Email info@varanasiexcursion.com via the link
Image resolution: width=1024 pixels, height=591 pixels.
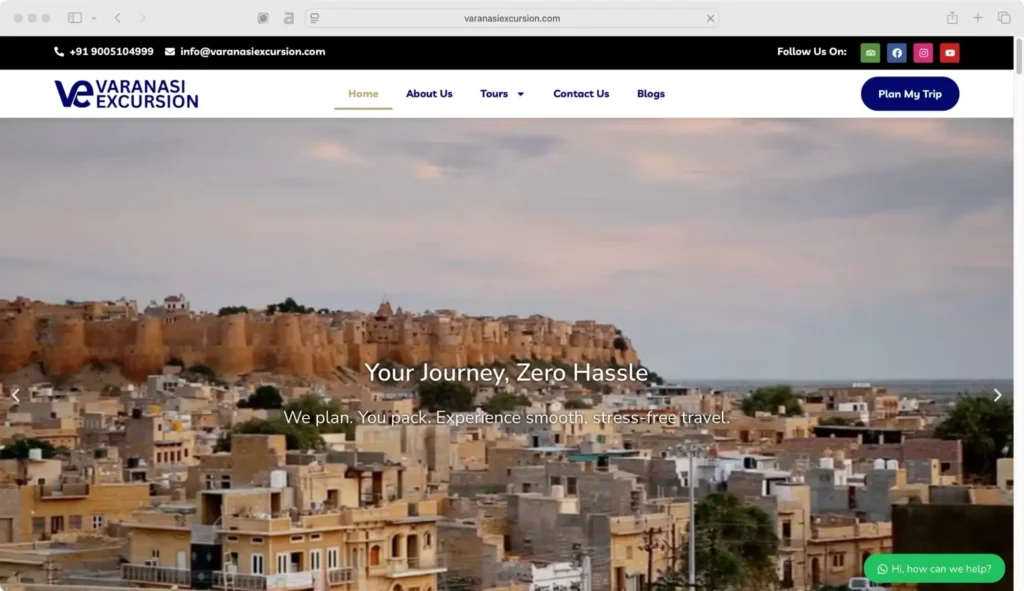[x=251, y=52]
